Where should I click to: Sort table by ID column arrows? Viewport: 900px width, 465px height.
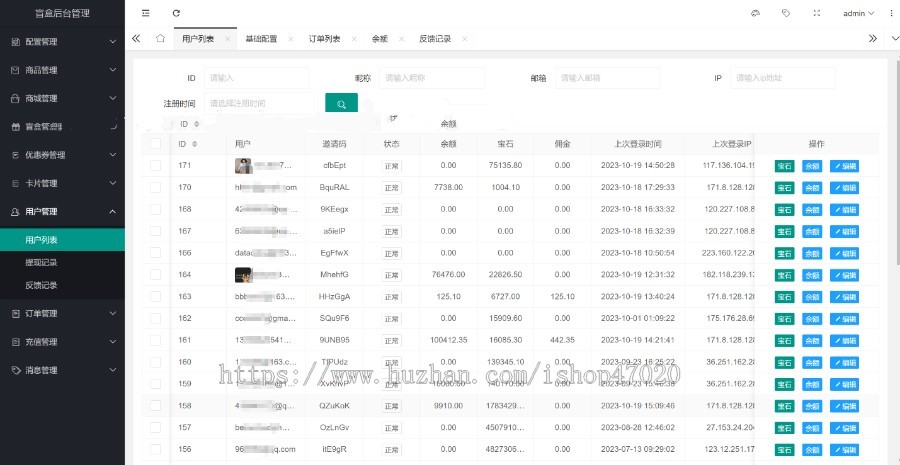(195, 144)
